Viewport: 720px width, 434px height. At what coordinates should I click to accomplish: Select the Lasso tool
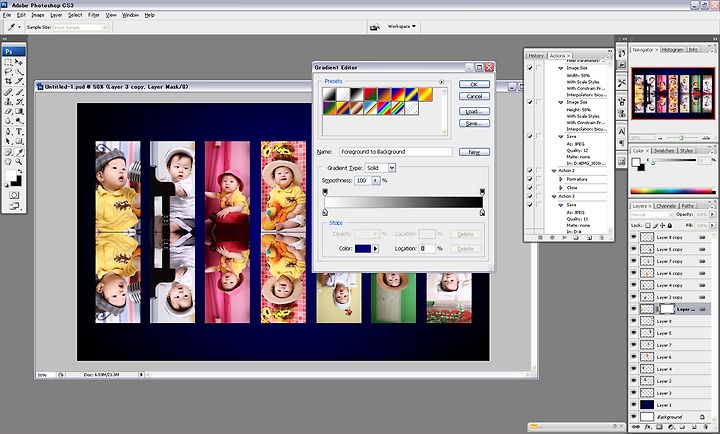[8, 72]
